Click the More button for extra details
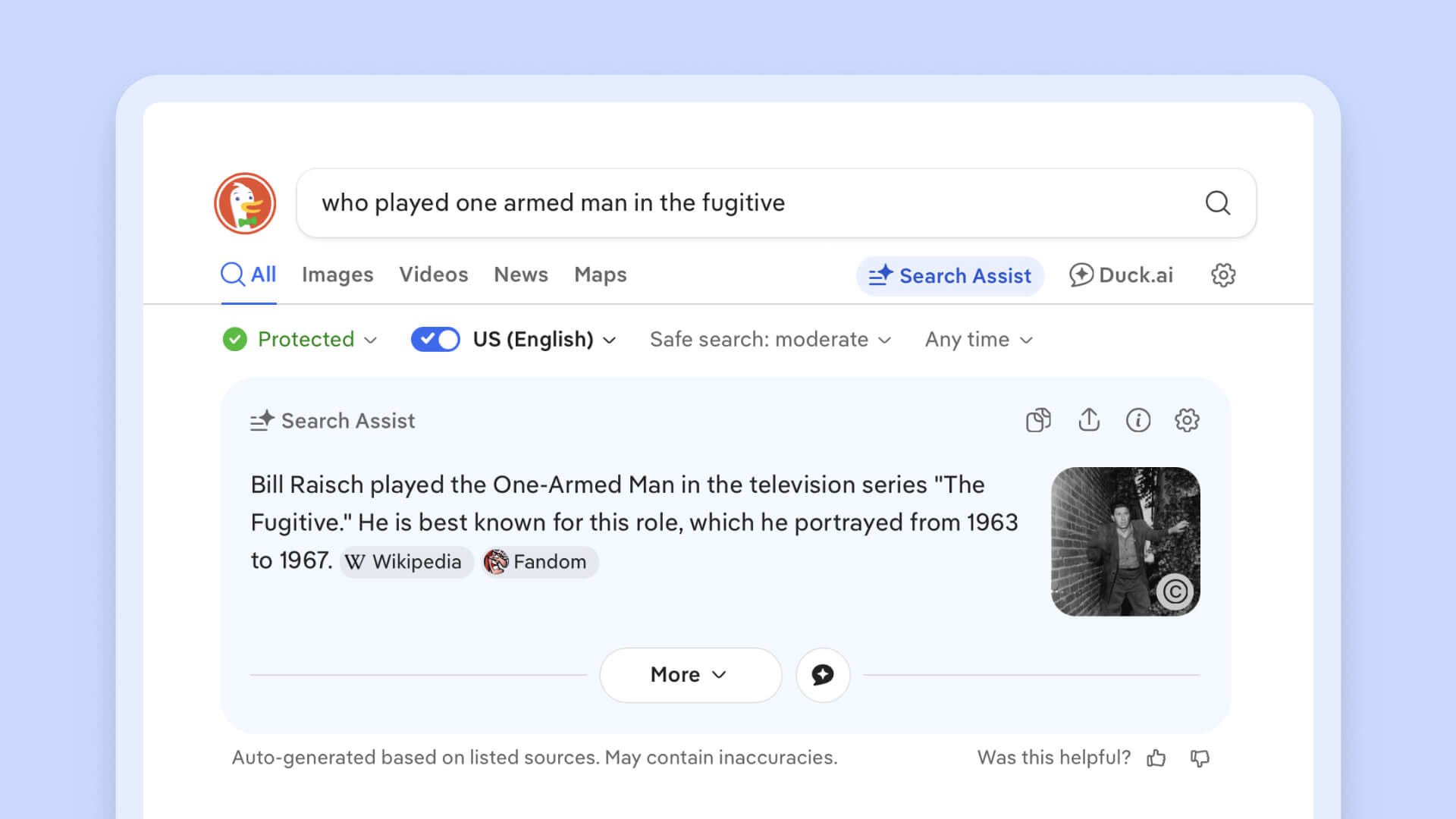 click(689, 675)
